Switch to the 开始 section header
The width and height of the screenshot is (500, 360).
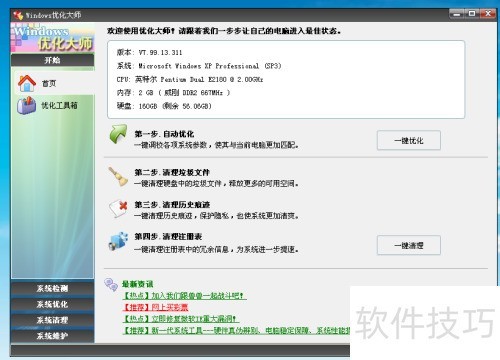pyautogui.click(x=53, y=60)
